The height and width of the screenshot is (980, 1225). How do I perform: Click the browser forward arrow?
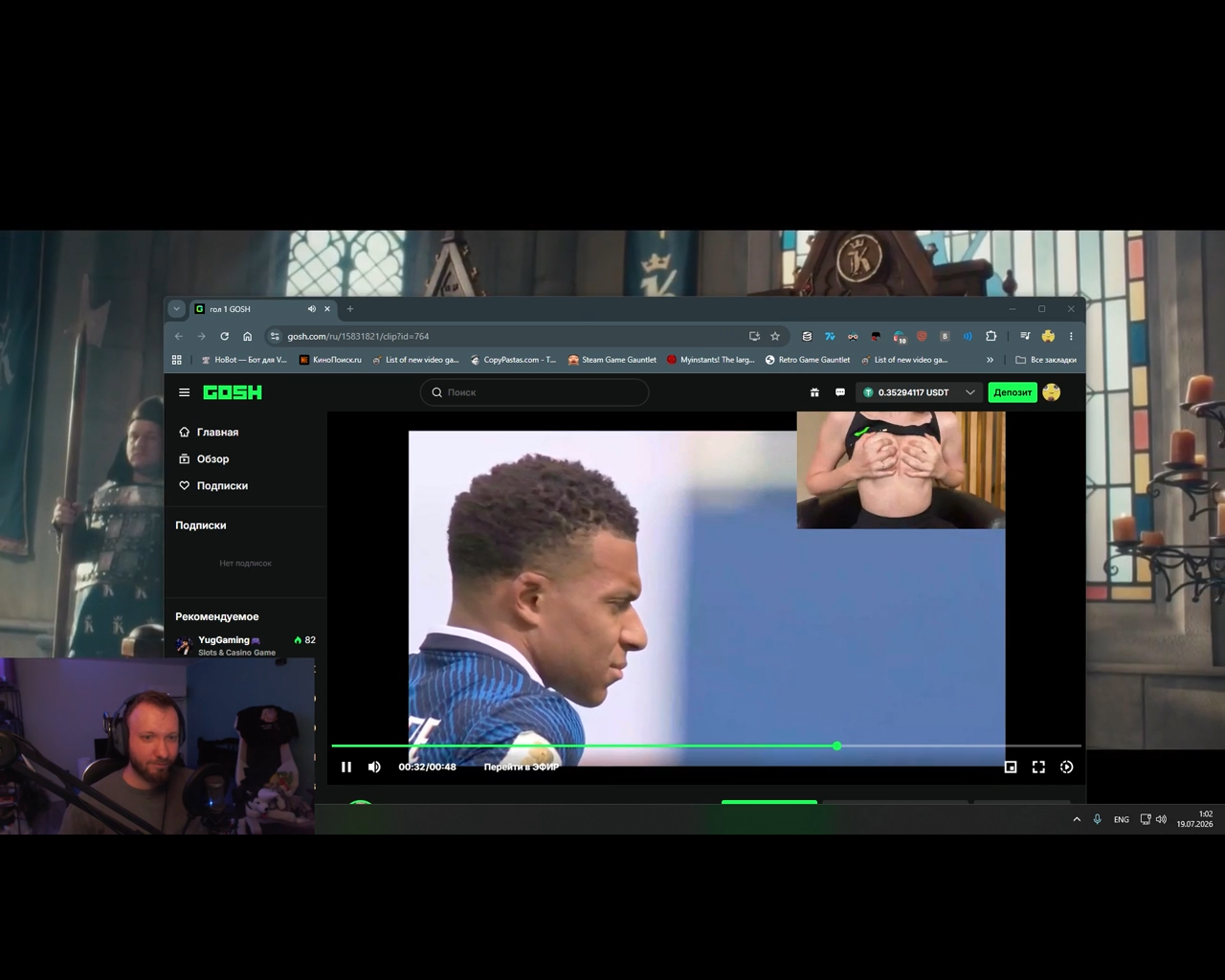(x=202, y=336)
